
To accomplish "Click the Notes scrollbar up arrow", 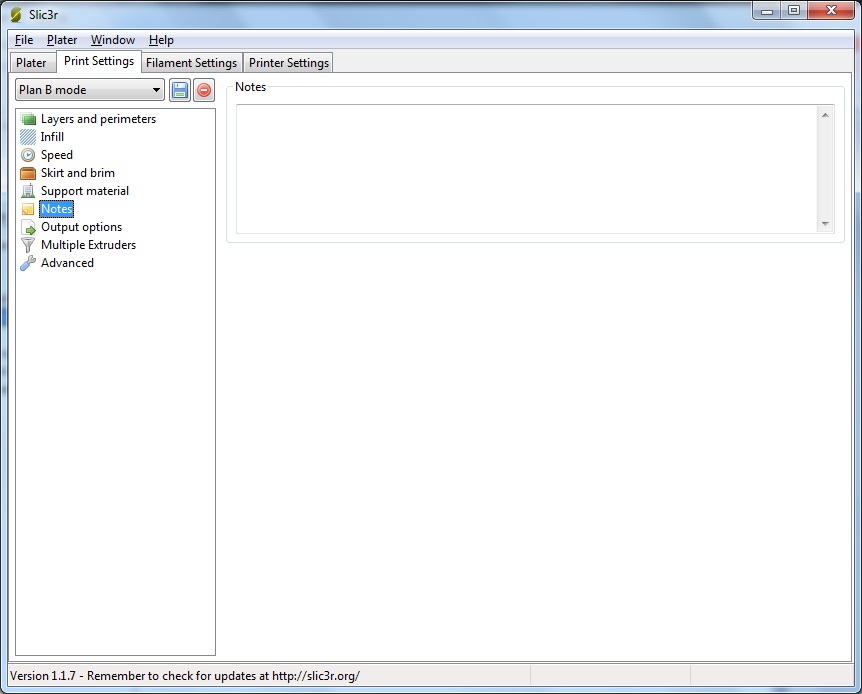I will pos(825,115).
